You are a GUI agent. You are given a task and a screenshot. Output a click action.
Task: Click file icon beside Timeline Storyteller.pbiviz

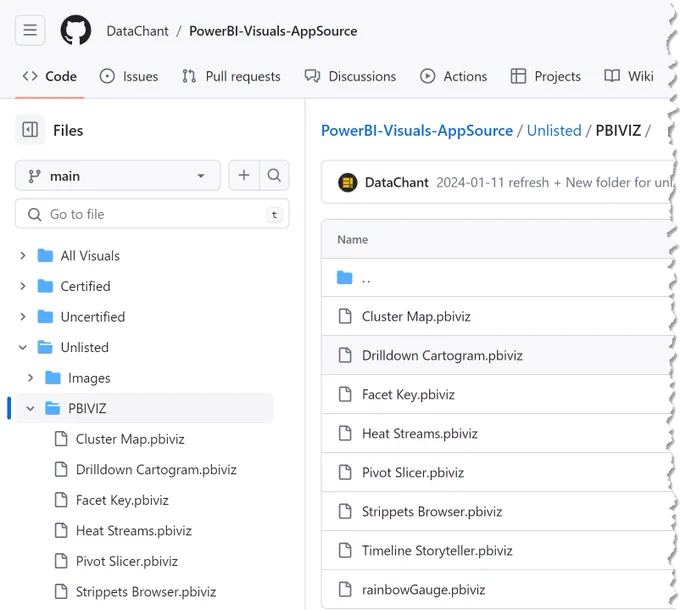click(345, 551)
